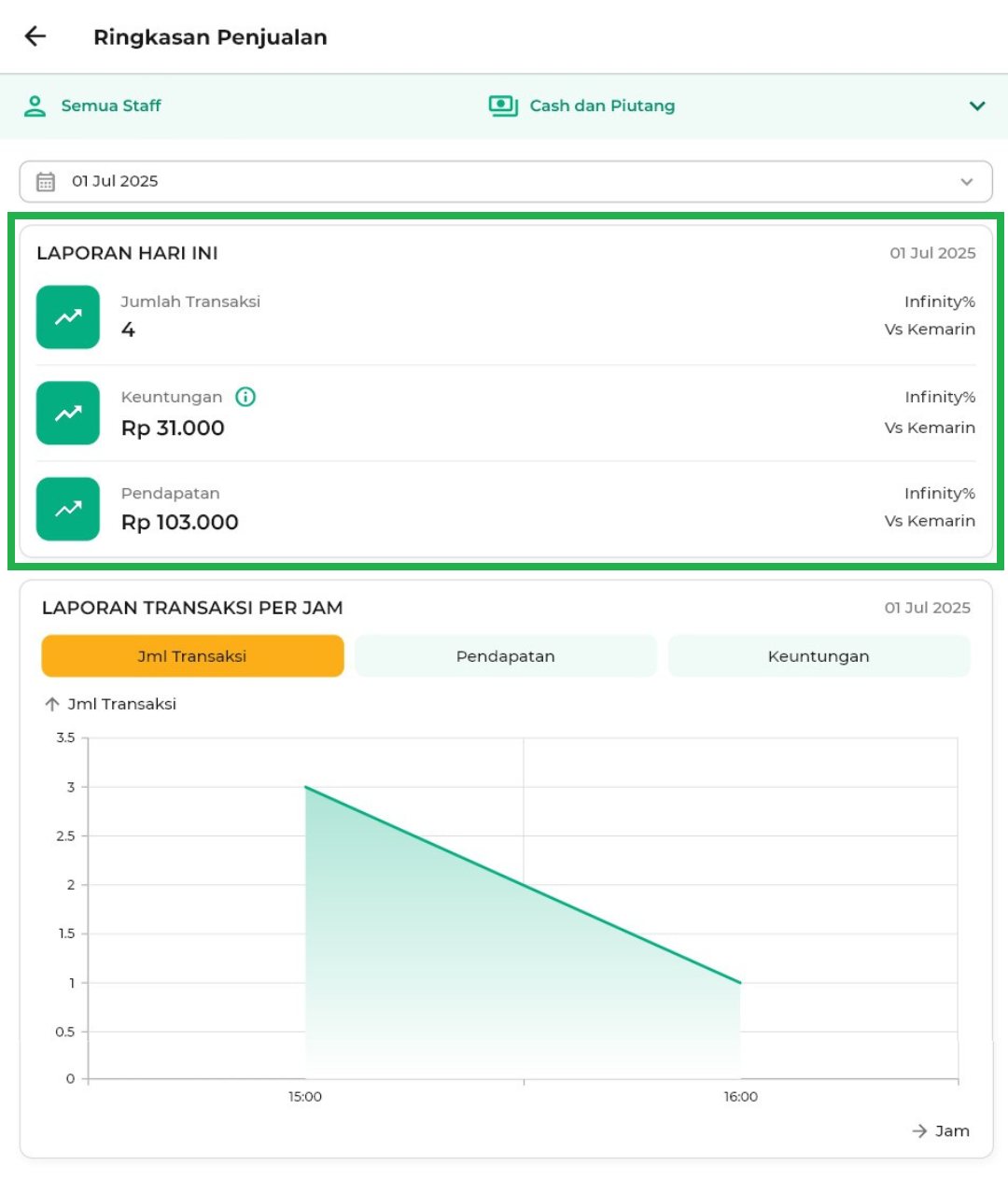Click the Pendapatan trend icon

pyautogui.click(x=68, y=509)
